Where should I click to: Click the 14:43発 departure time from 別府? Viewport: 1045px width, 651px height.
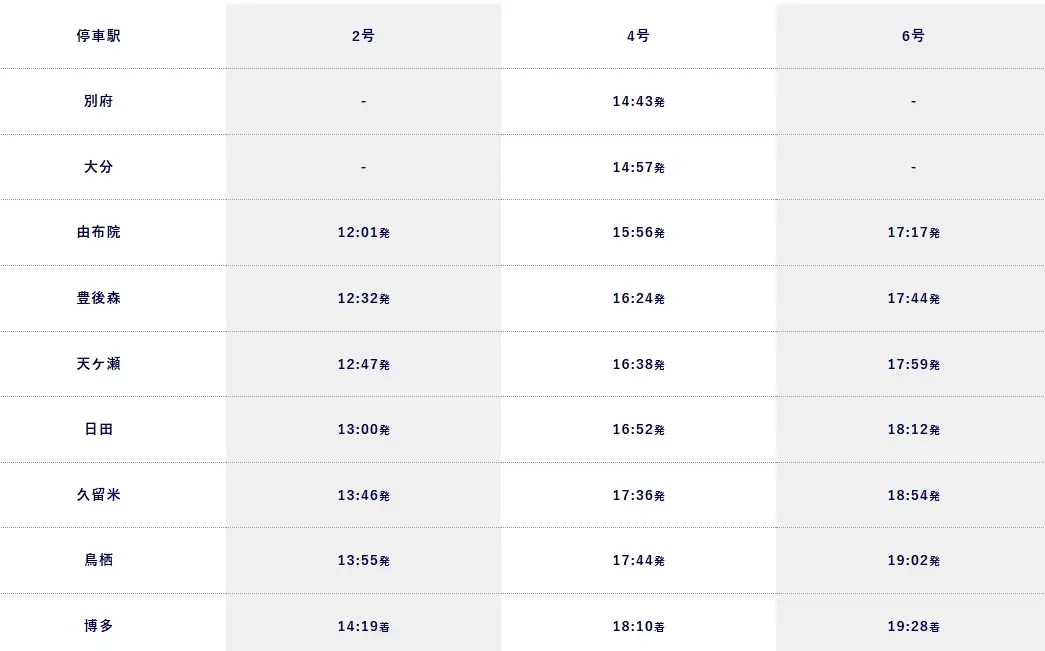[638, 102]
